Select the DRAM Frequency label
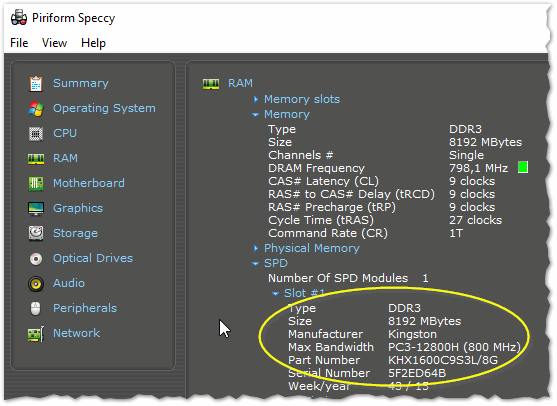The image size is (557, 406). coord(317,168)
